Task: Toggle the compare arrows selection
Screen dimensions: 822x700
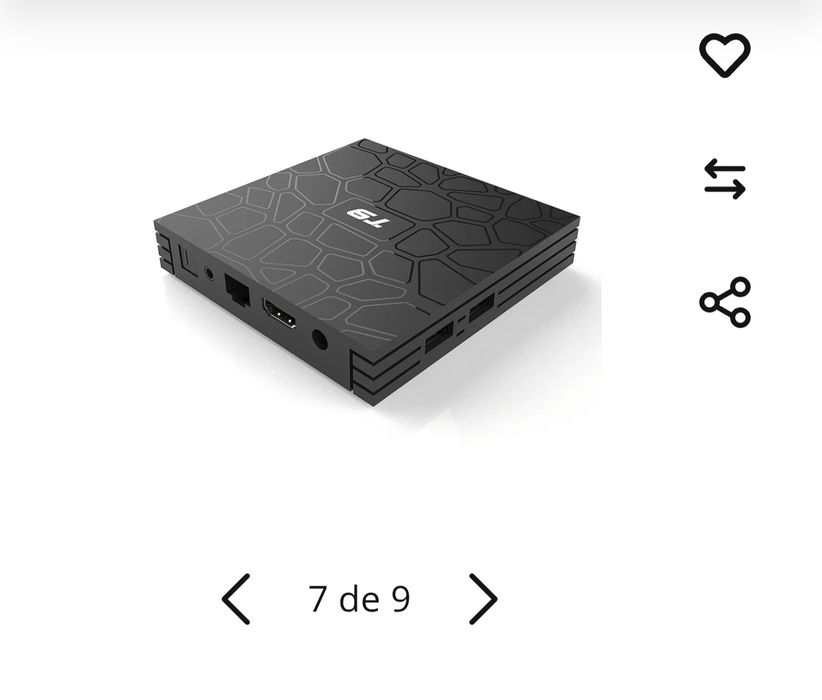Action: [724, 179]
